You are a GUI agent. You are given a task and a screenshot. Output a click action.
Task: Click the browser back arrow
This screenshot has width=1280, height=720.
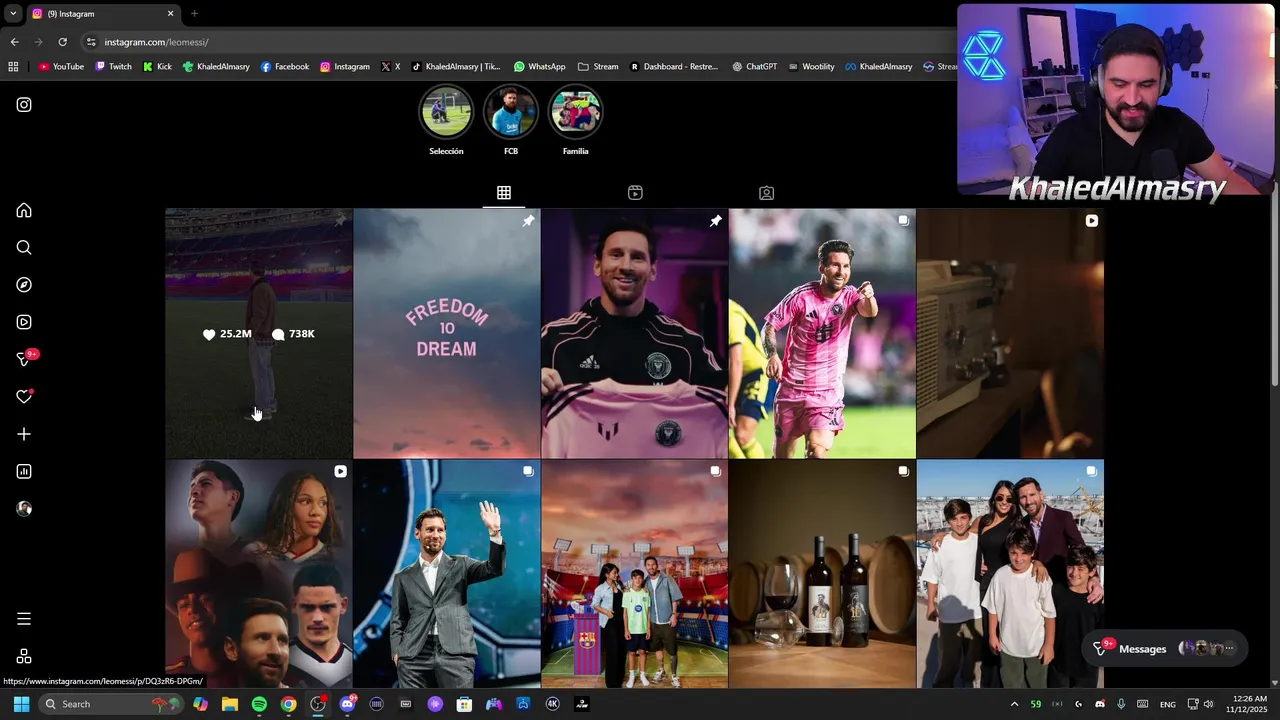(14, 42)
